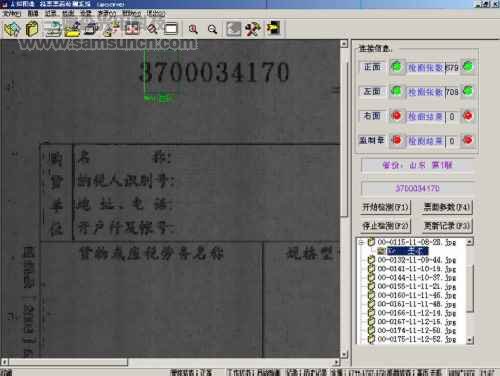Viewport: 500px width, 376px height.
Task: Select file 00-0144-11-10 in list
Action: (417, 277)
